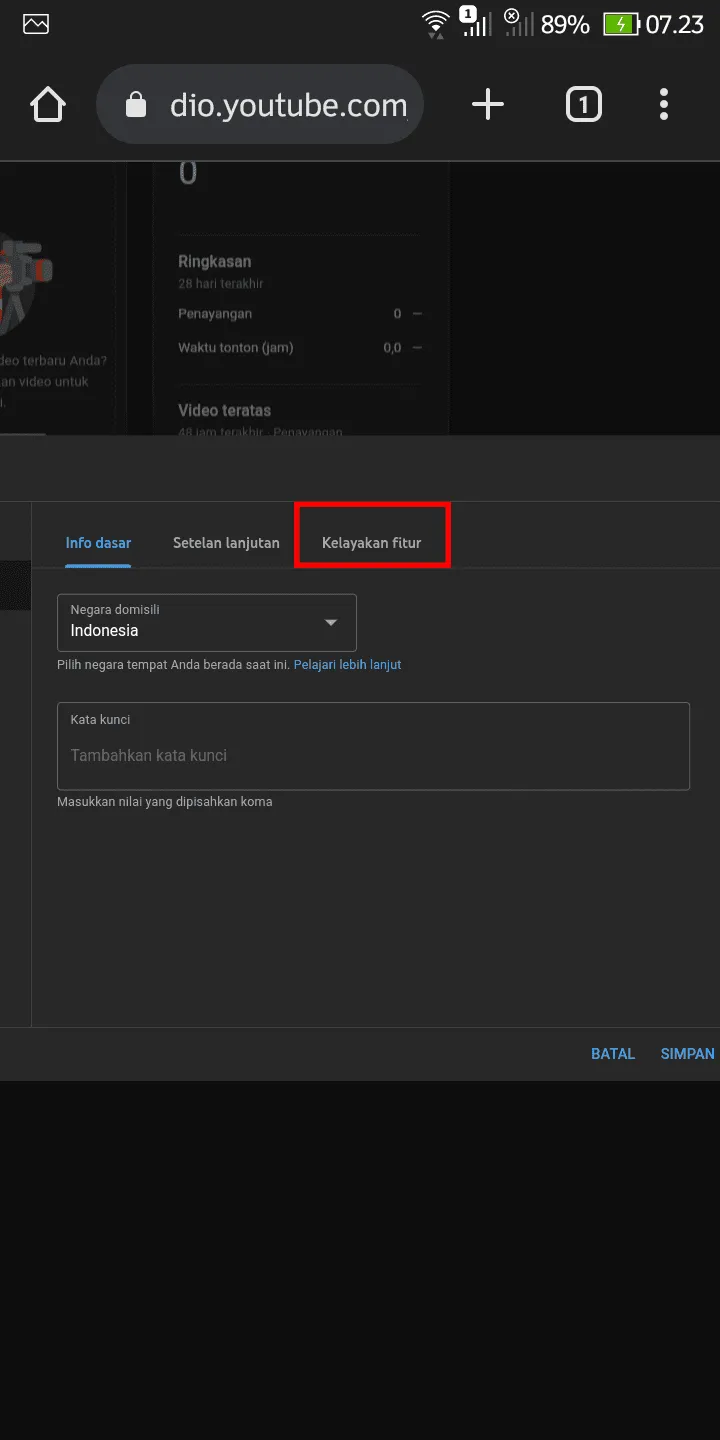Tap the Wi-Fi status icon
The image size is (720, 1440).
click(x=436, y=24)
